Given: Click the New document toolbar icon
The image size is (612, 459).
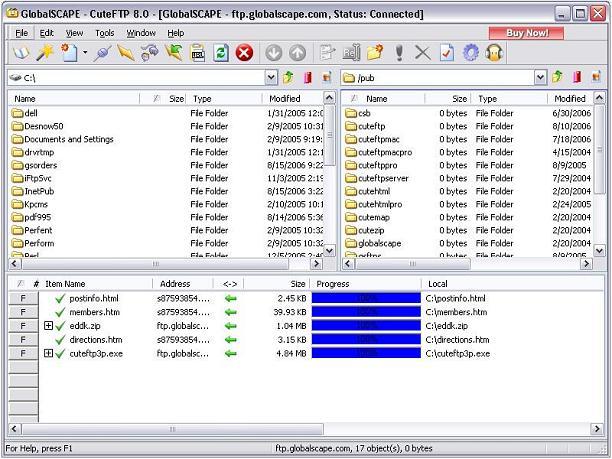Looking at the screenshot, I should click(69, 53).
